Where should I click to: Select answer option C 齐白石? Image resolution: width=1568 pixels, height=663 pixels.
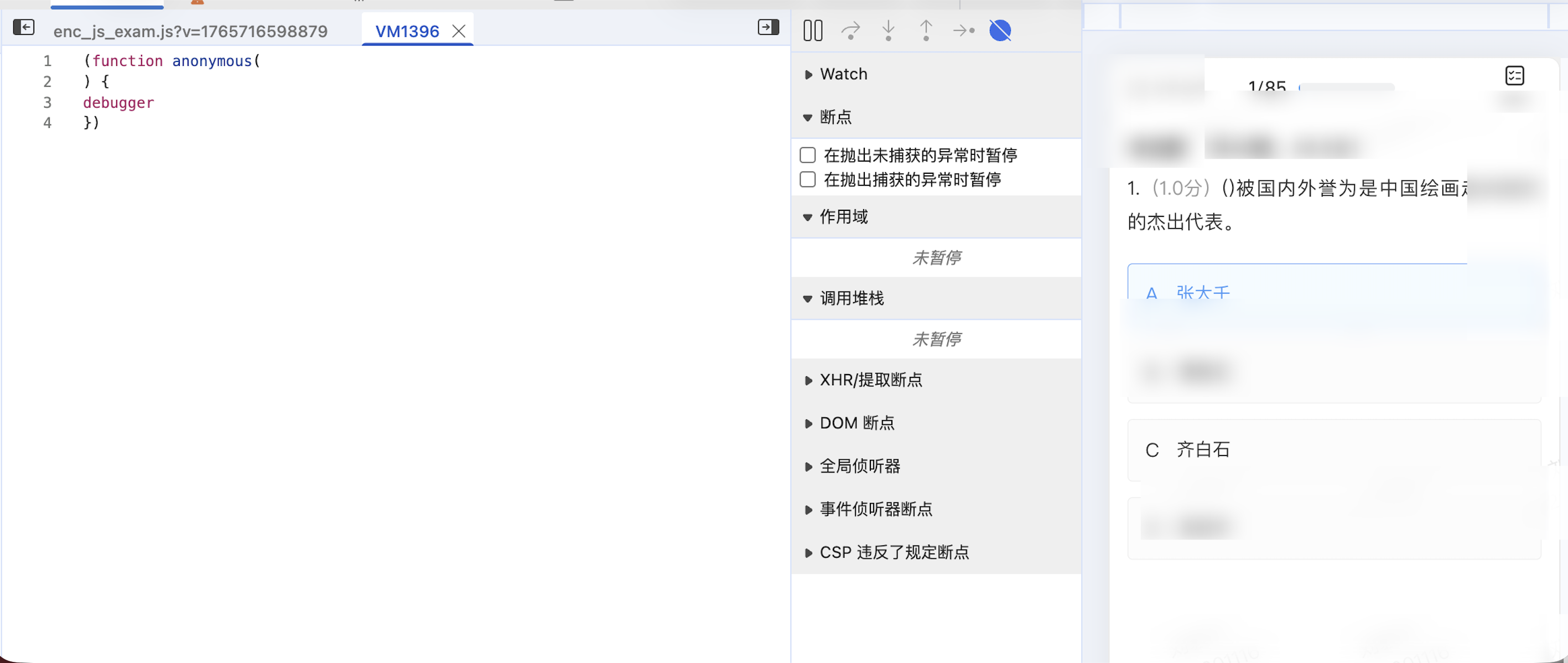click(1333, 450)
